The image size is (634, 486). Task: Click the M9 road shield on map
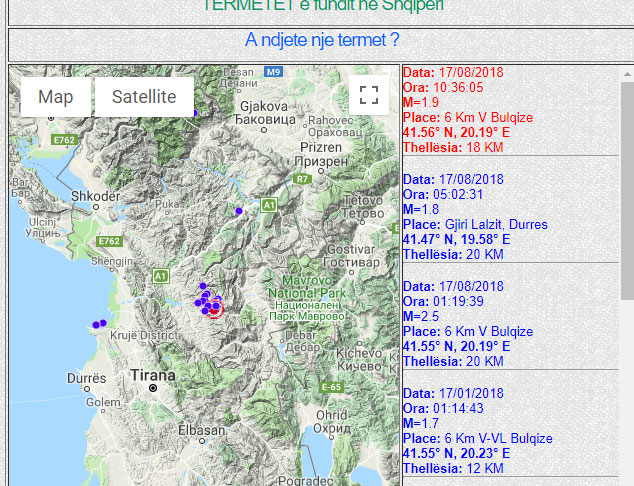(x=274, y=72)
